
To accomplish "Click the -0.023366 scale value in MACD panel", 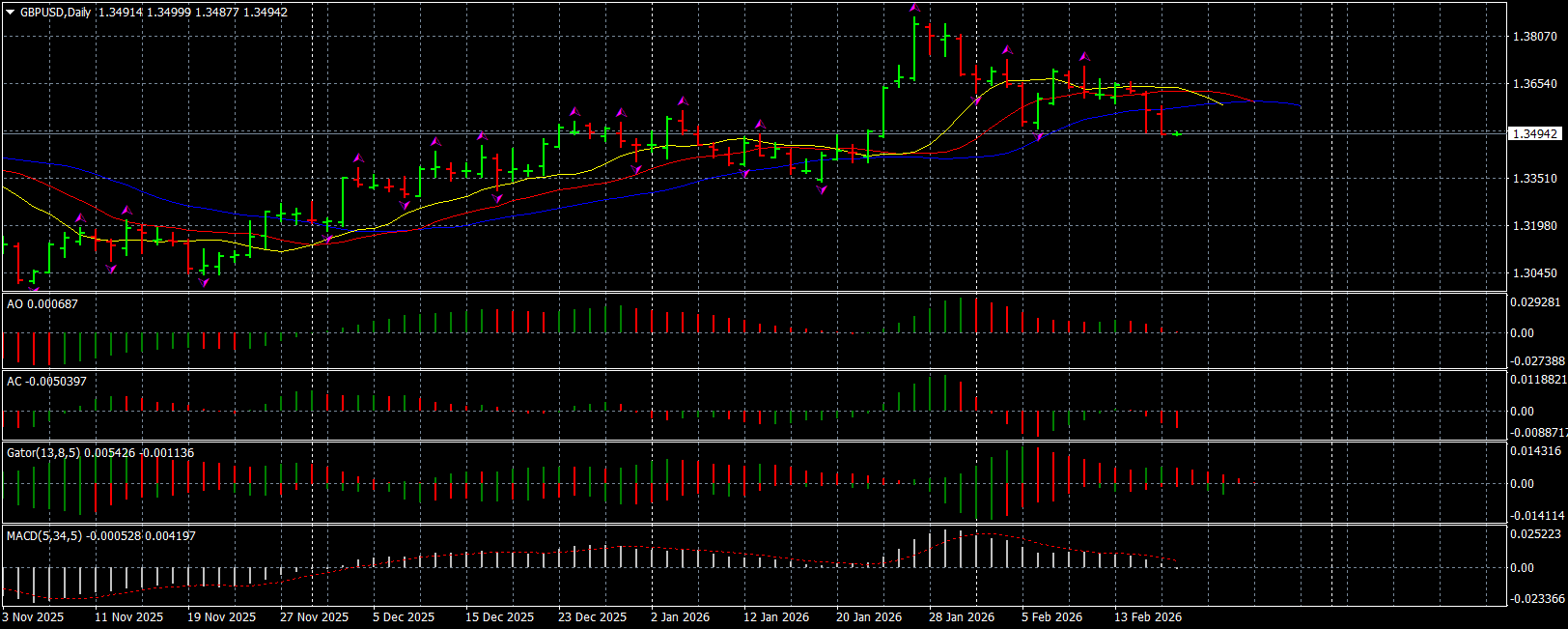I will pos(1537,599).
